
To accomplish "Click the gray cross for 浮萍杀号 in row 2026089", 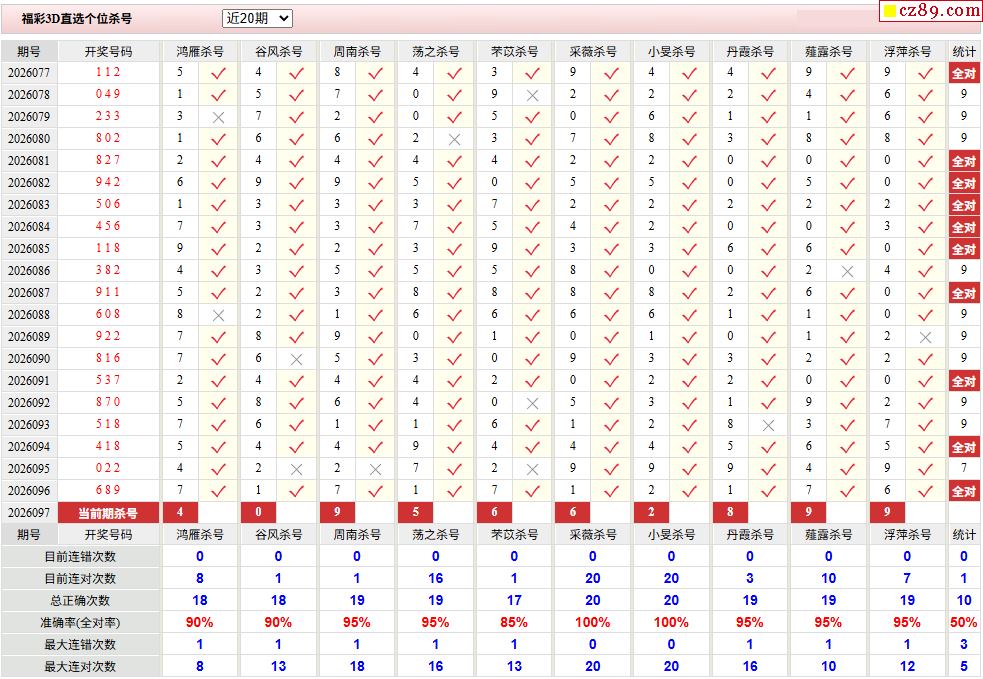I will (x=925, y=337).
